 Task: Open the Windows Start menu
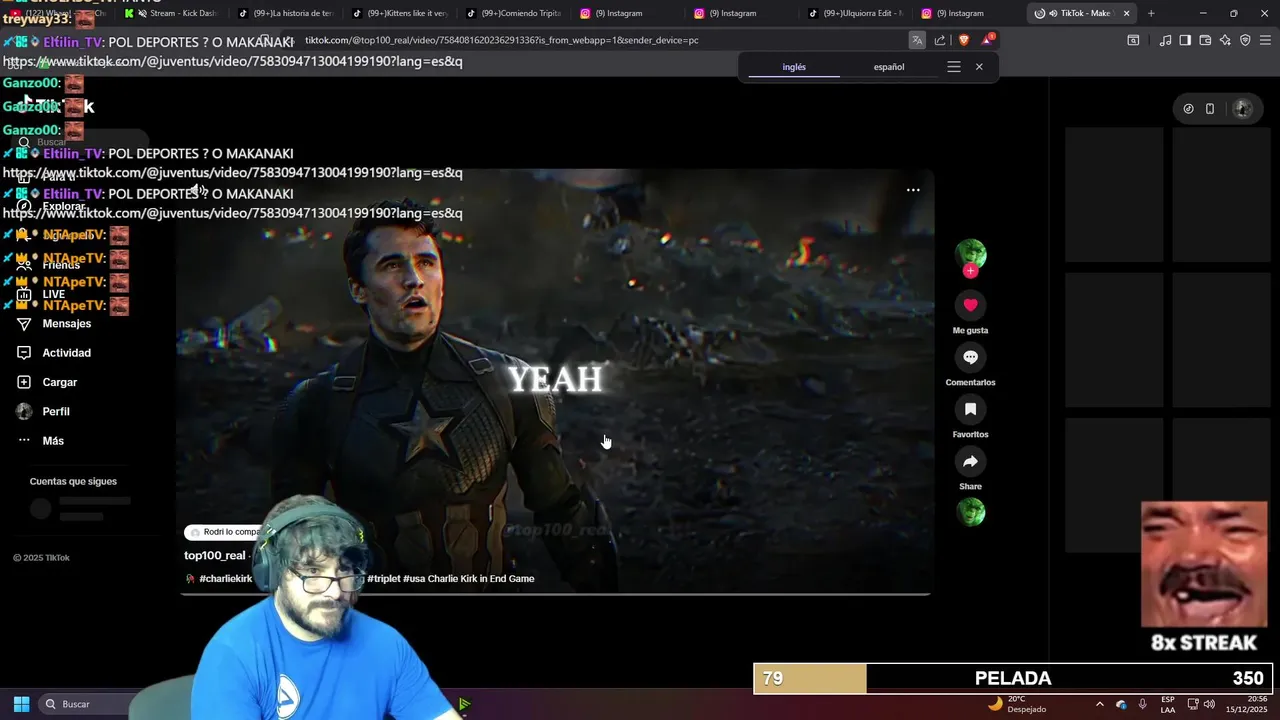[x=21, y=704]
